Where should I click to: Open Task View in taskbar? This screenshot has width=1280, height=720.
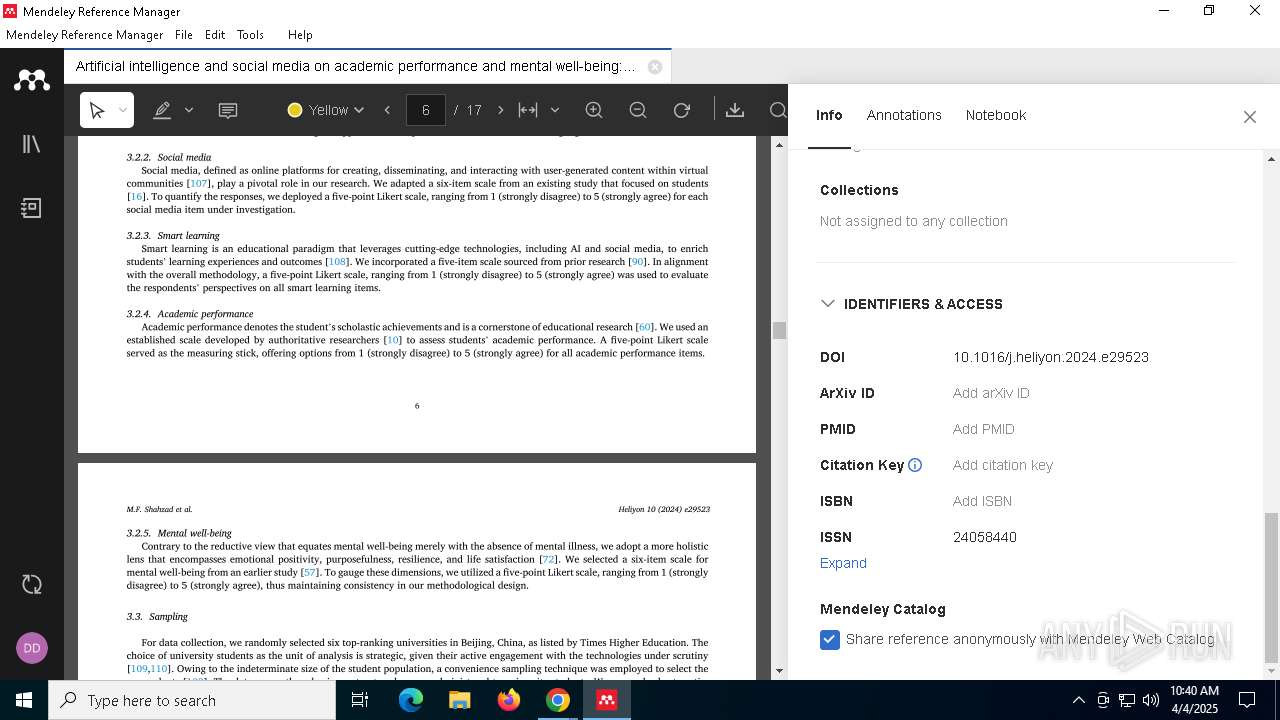360,700
